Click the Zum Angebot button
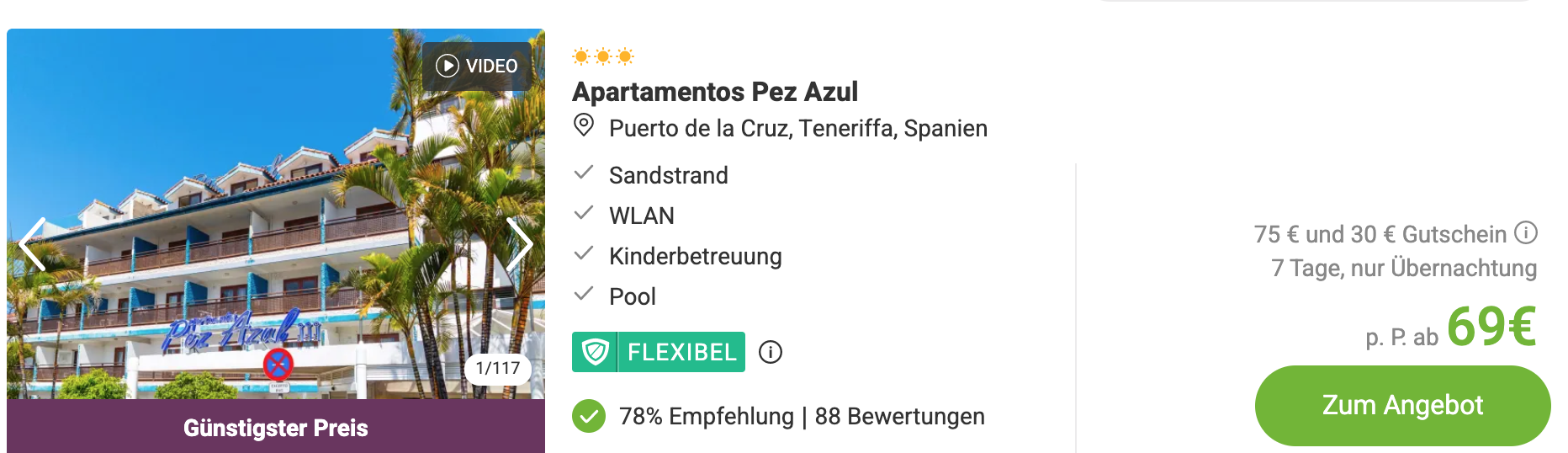The width and height of the screenshot is (1568, 453). click(x=1402, y=406)
